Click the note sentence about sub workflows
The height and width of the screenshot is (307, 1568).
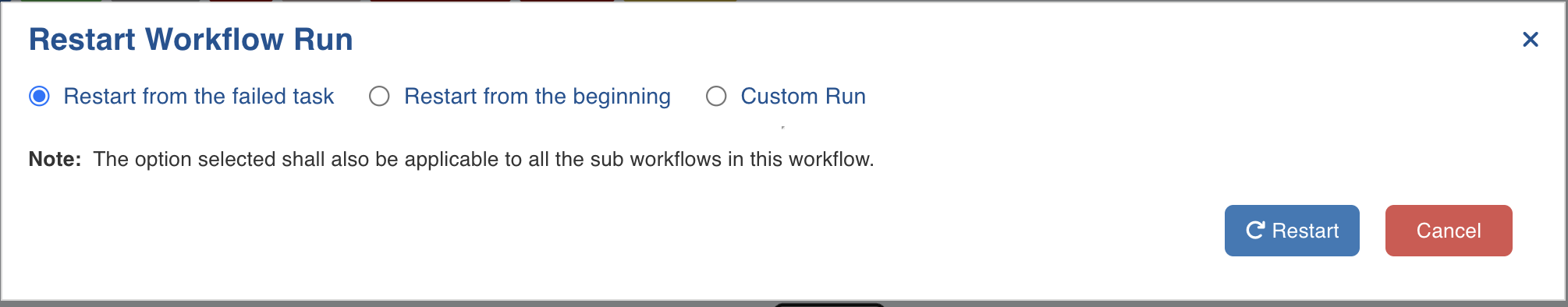pyautogui.click(x=484, y=159)
